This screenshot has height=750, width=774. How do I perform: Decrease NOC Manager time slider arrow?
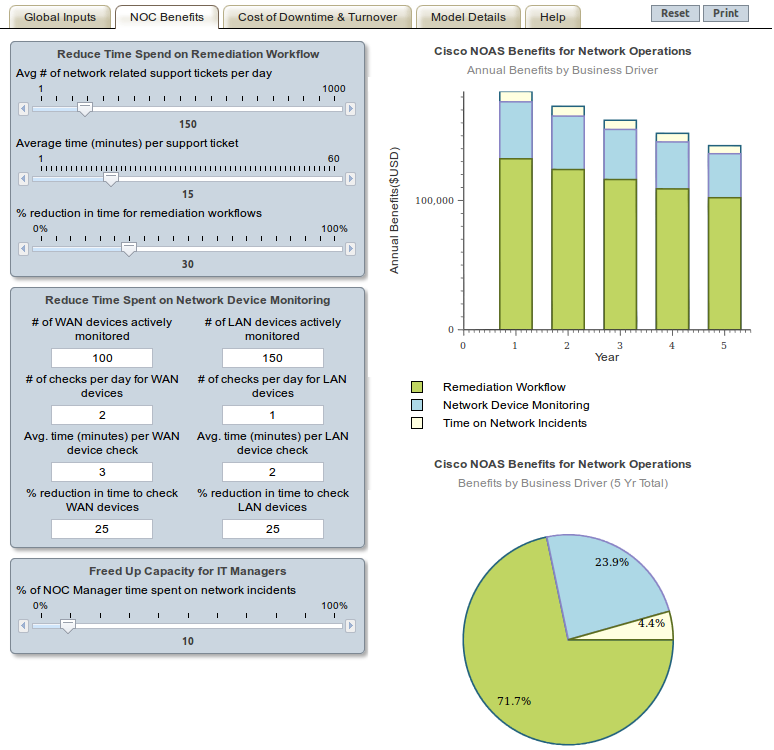23,626
